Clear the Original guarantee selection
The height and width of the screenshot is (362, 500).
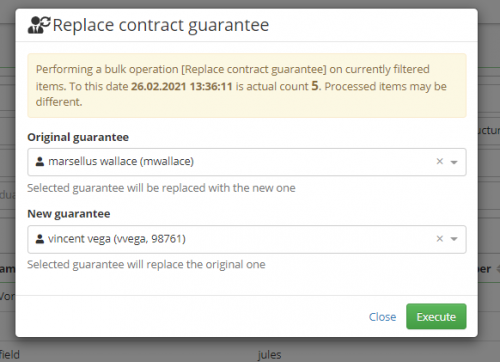pos(440,161)
